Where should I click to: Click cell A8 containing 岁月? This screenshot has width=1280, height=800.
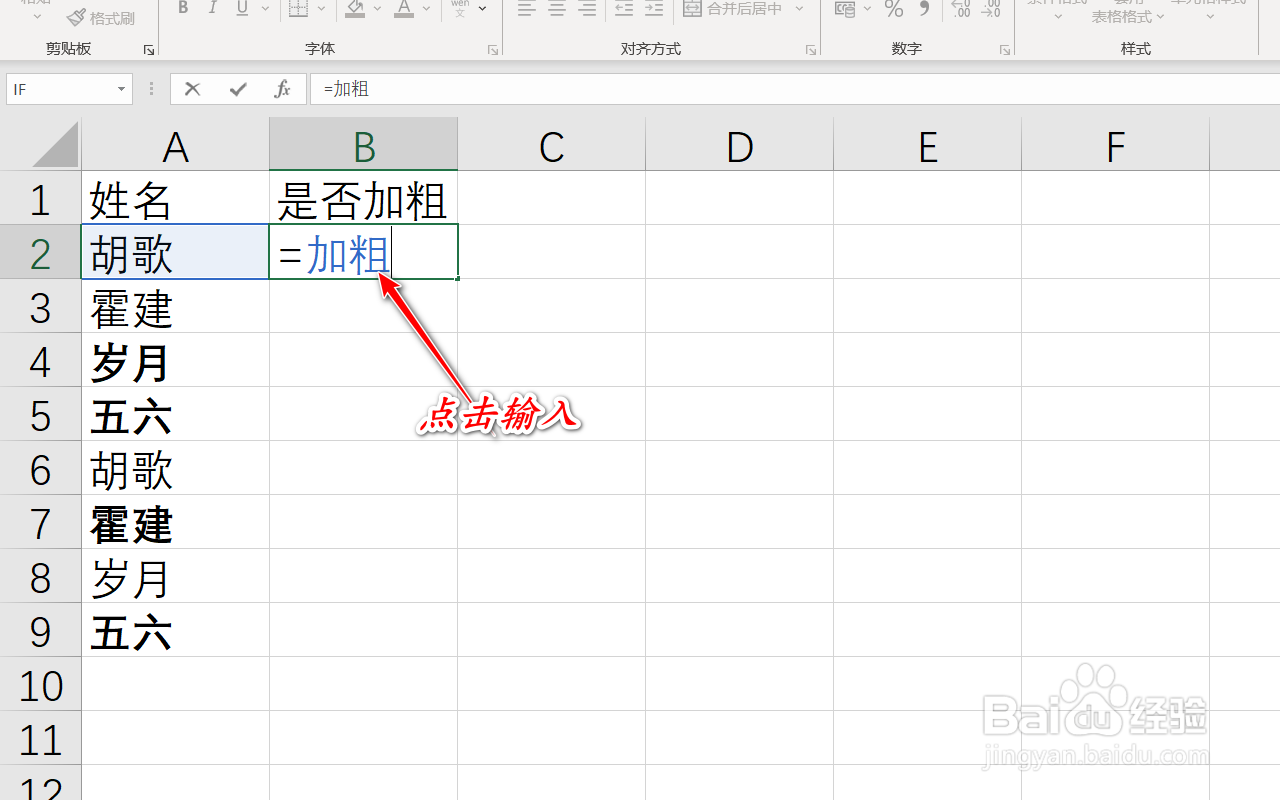click(x=176, y=576)
